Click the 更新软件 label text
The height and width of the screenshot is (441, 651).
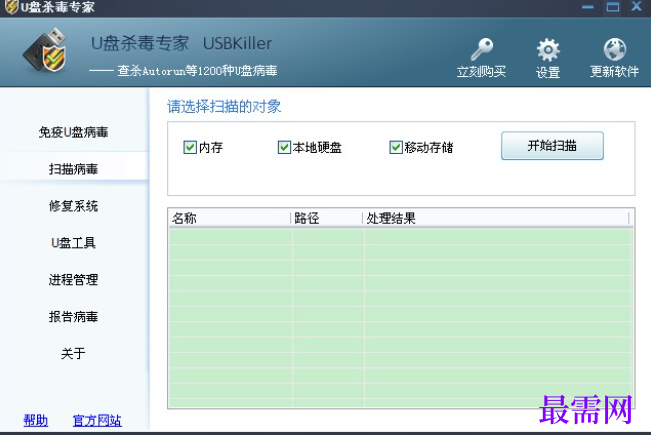(x=614, y=71)
